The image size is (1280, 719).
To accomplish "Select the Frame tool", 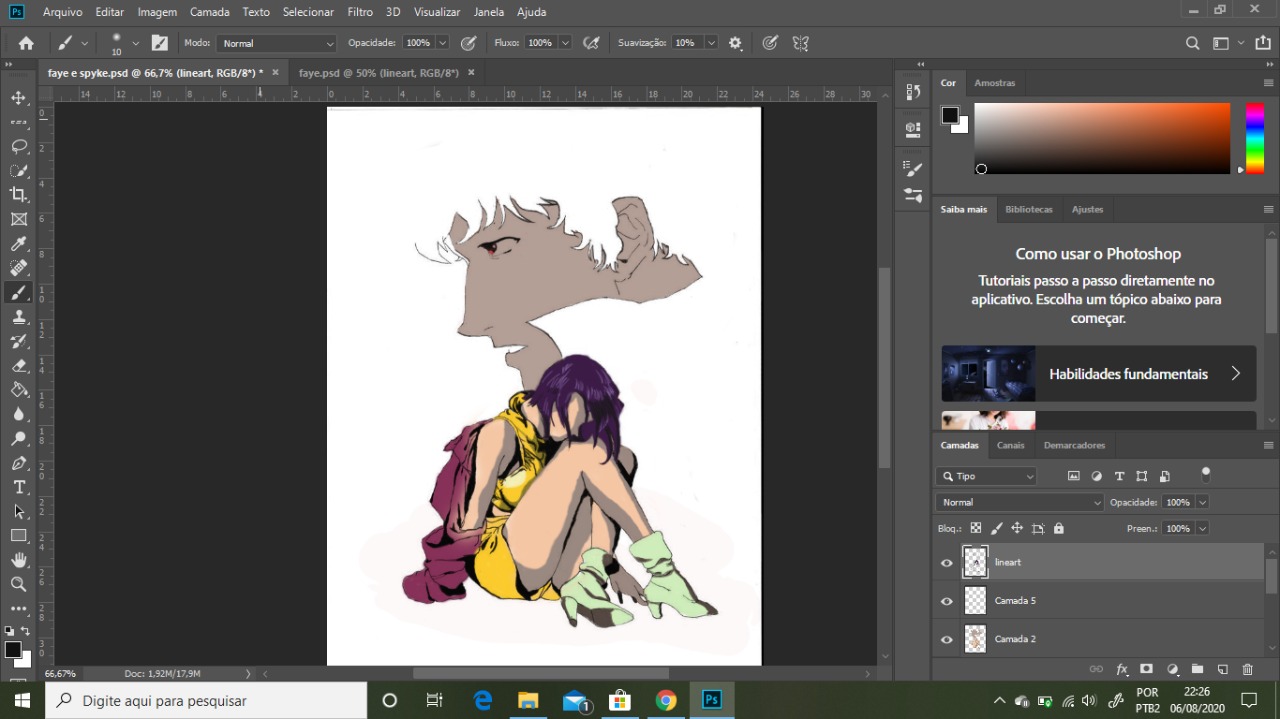I will click(x=18, y=219).
